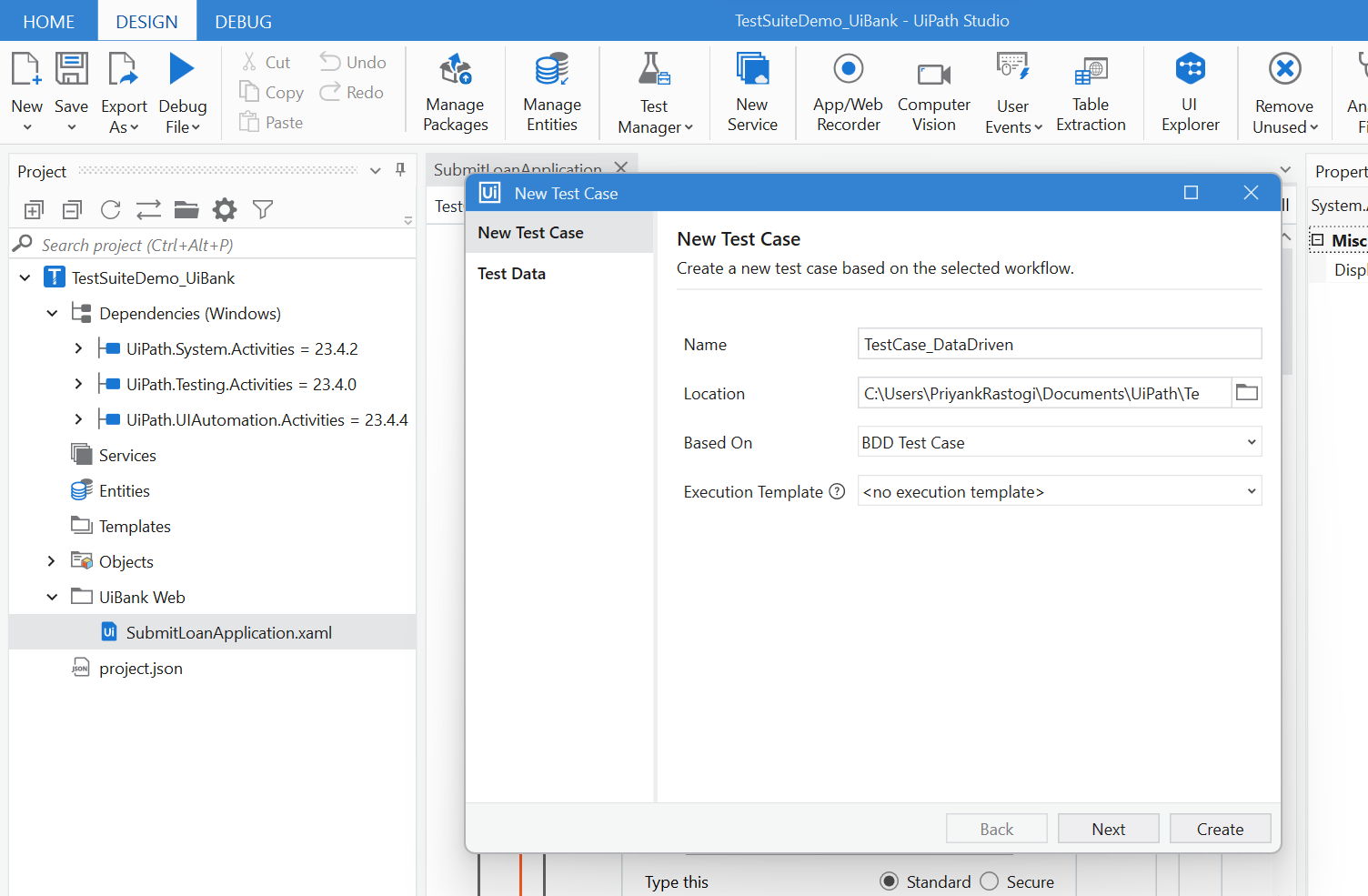Click the Cut command
Screen dimensions: 1368x896
[266, 62]
